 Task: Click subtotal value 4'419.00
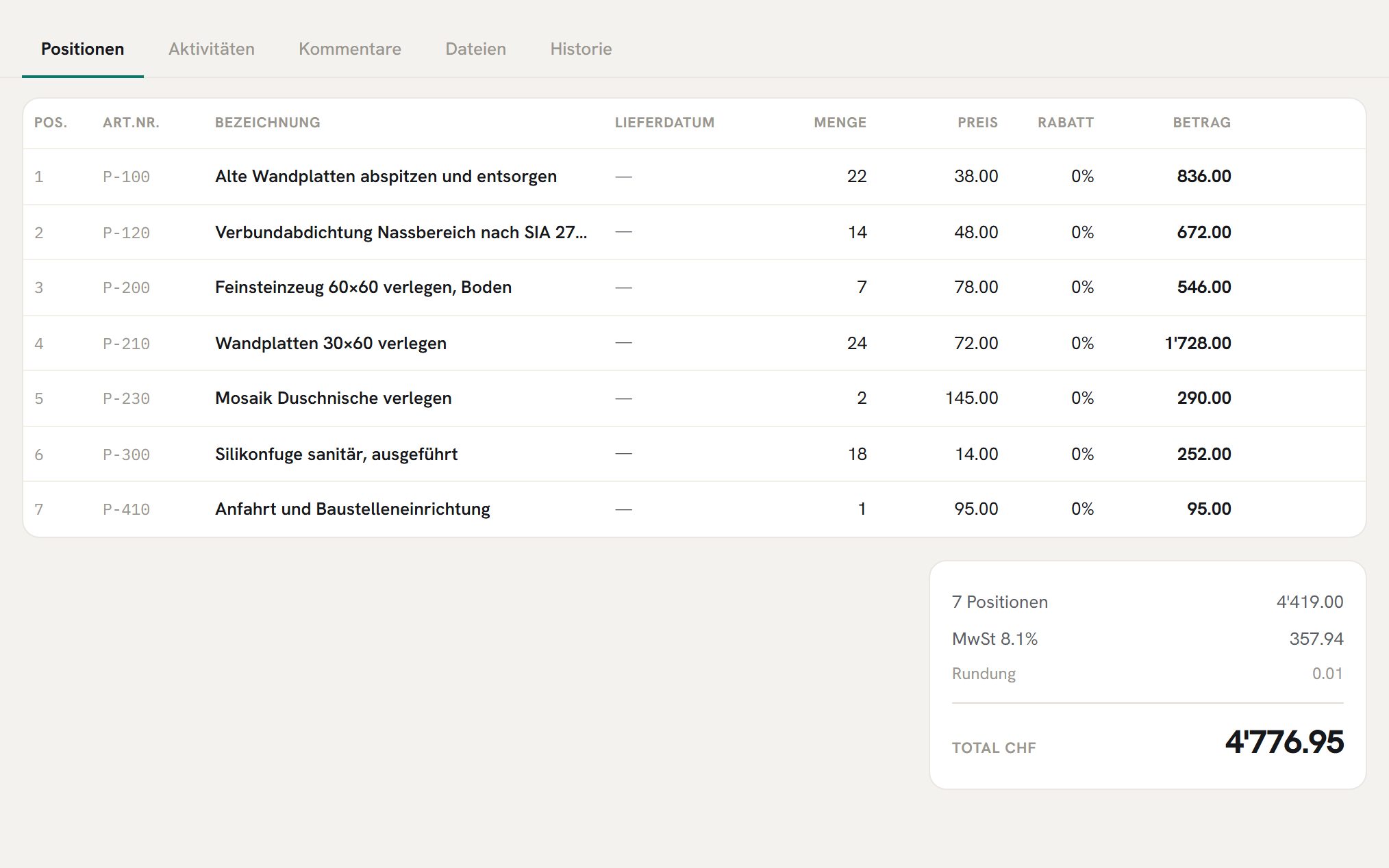tap(1310, 602)
